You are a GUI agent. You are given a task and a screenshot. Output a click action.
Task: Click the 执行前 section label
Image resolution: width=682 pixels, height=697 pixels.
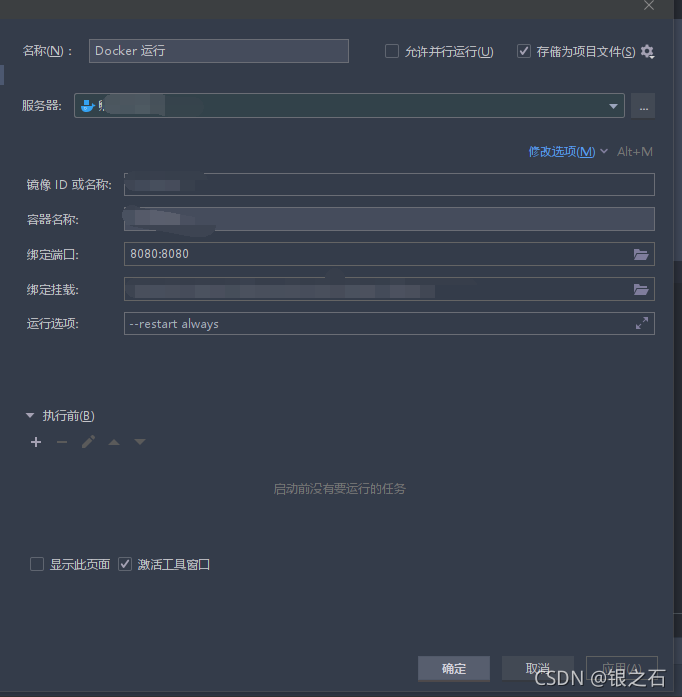click(68, 416)
